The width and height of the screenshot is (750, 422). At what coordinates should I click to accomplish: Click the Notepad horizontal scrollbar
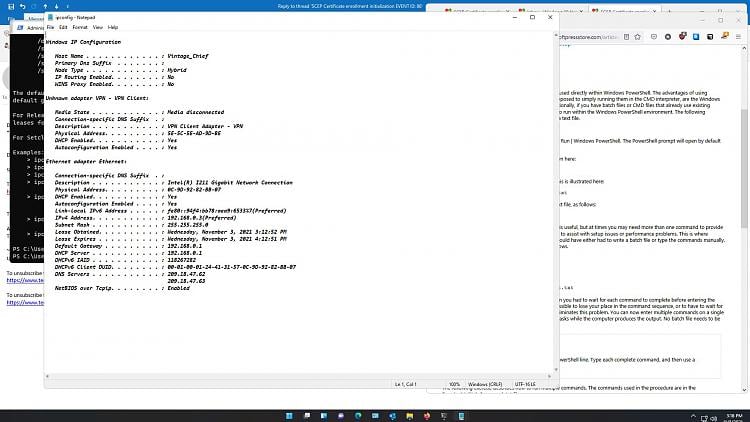[298, 377]
